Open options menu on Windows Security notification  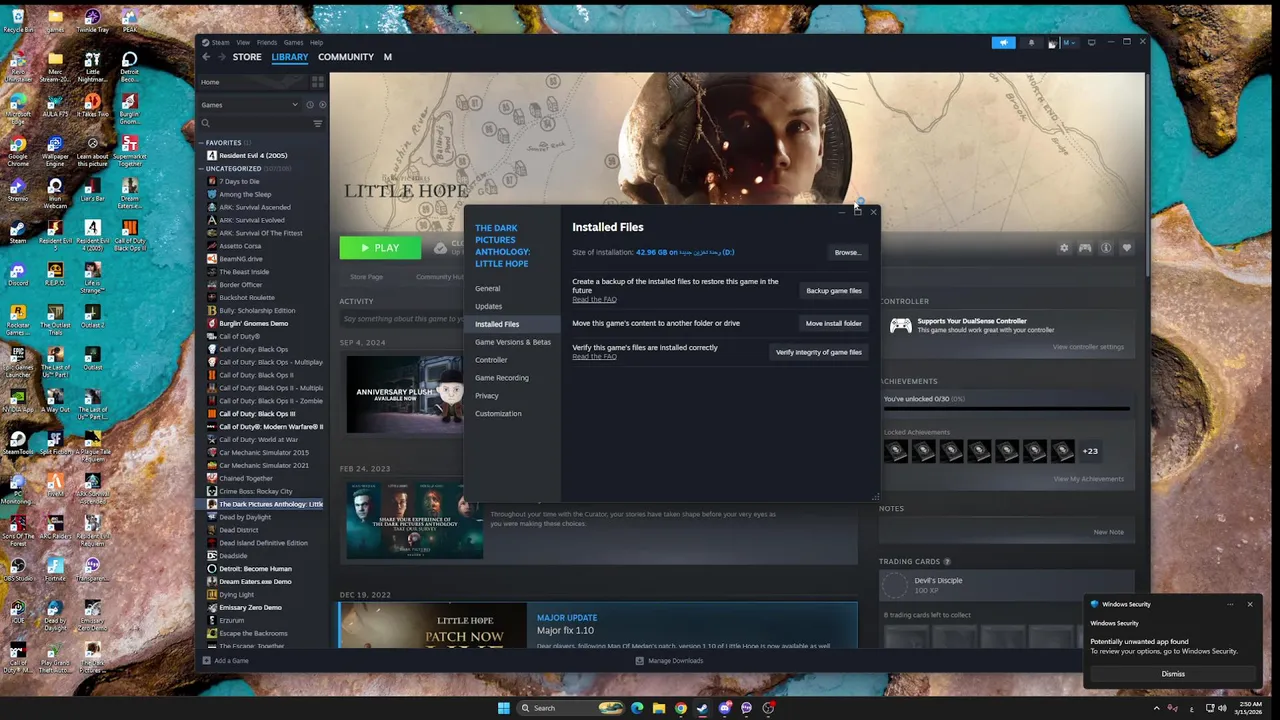pos(1230,604)
